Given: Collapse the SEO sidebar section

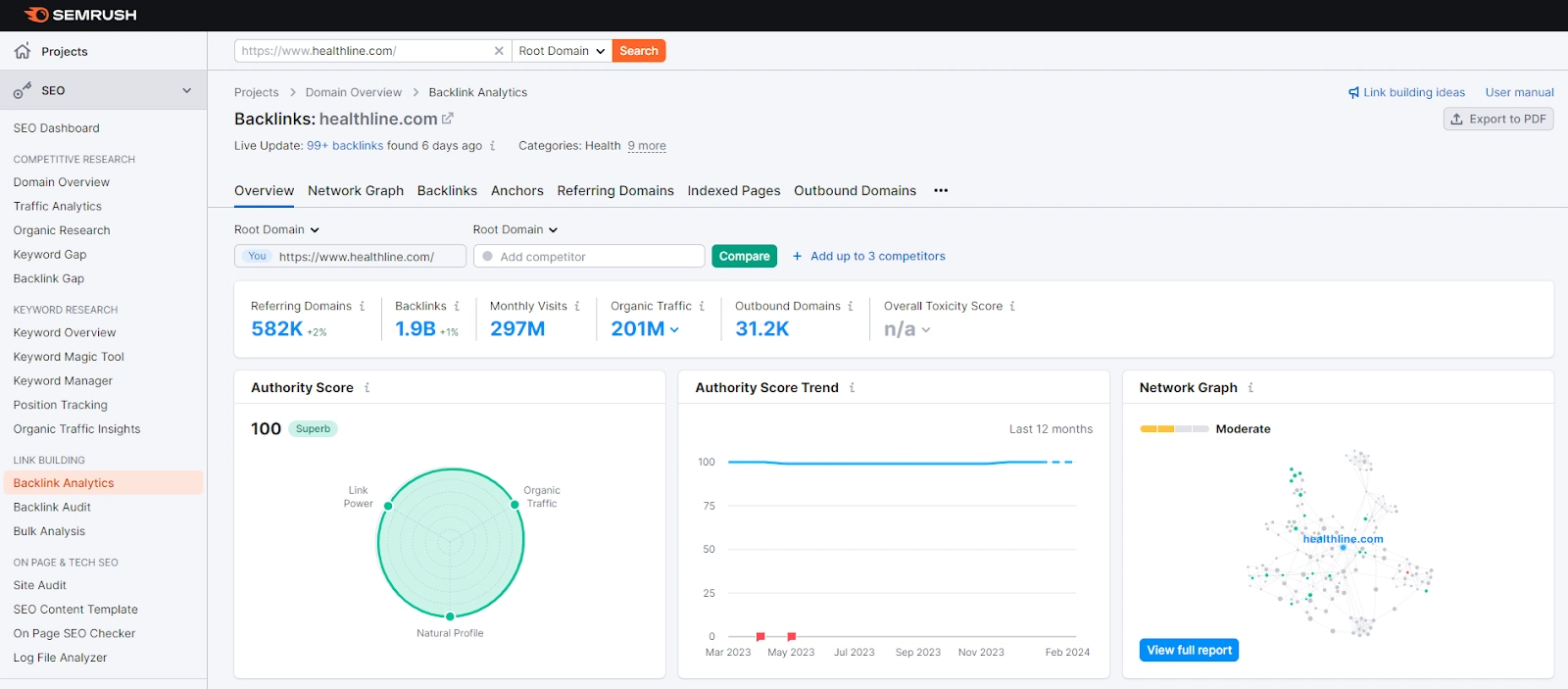Looking at the screenshot, I should (x=187, y=90).
